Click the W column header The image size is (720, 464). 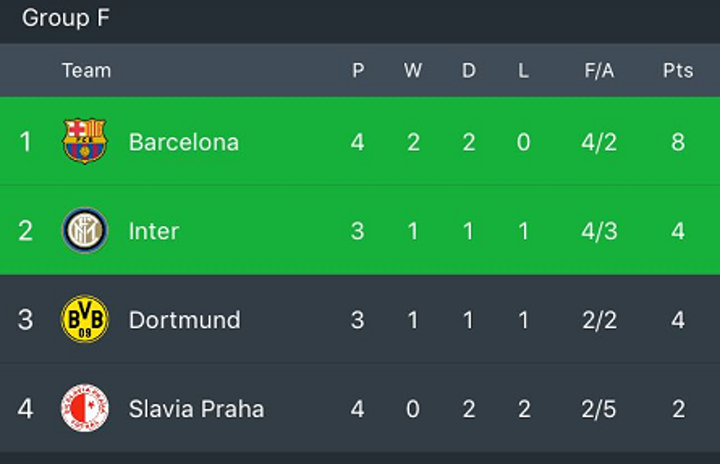click(413, 70)
